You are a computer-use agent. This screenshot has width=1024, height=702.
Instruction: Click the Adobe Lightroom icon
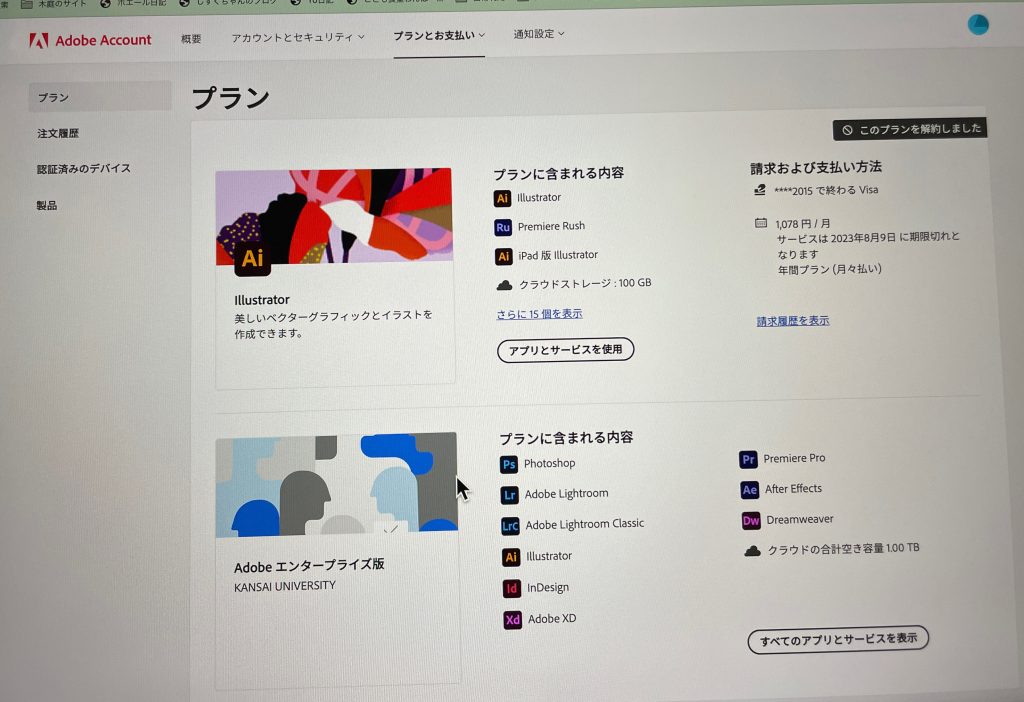[x=509, y=495]
